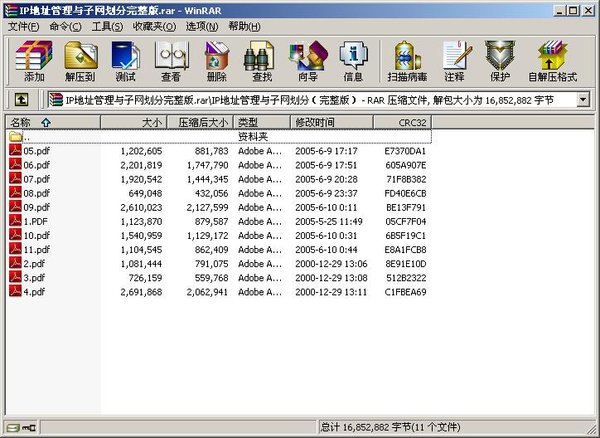Sort by the 大小 column header

coord(134,122)
